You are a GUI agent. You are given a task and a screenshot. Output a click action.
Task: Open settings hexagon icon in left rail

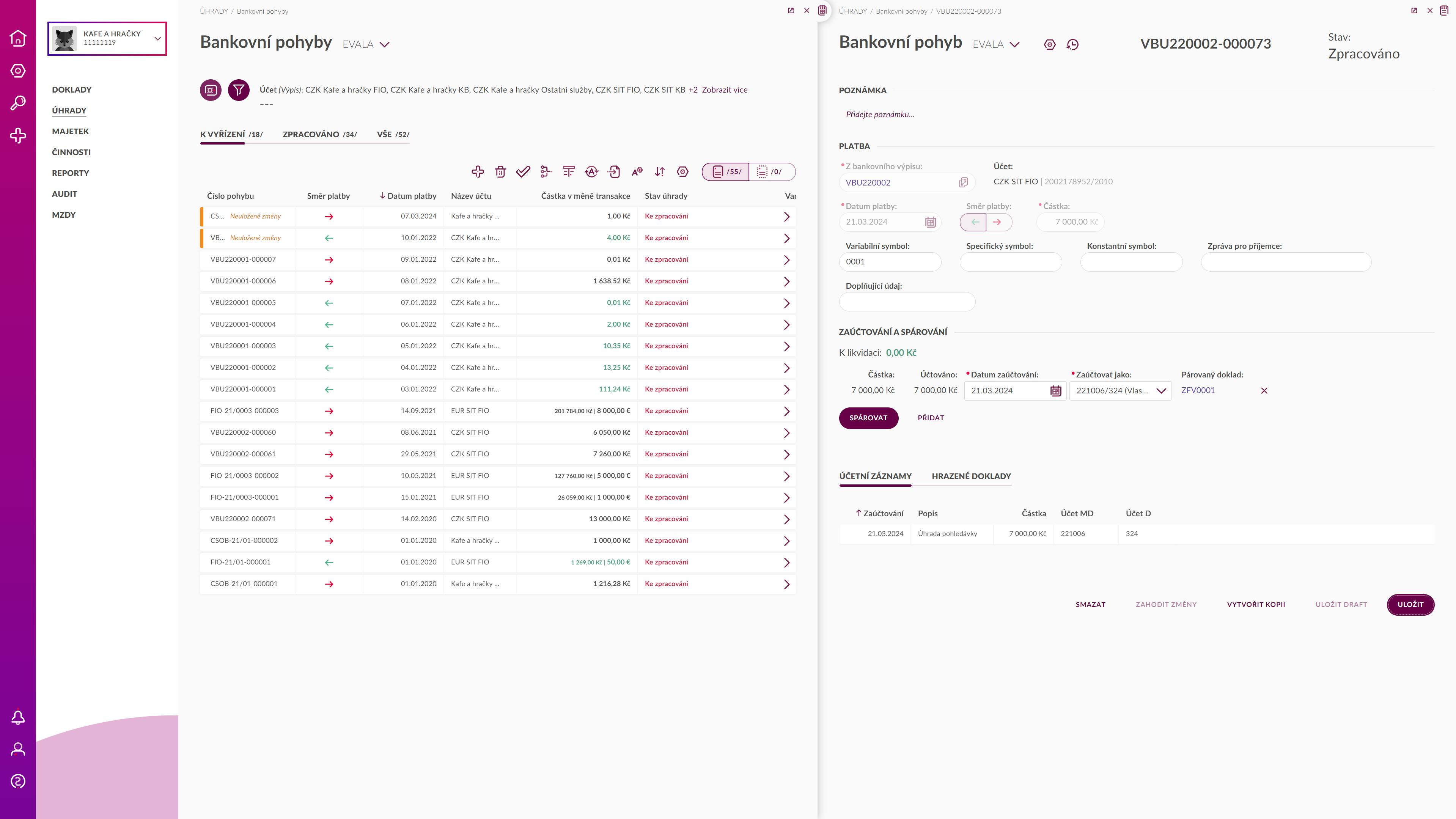(18, 71)
